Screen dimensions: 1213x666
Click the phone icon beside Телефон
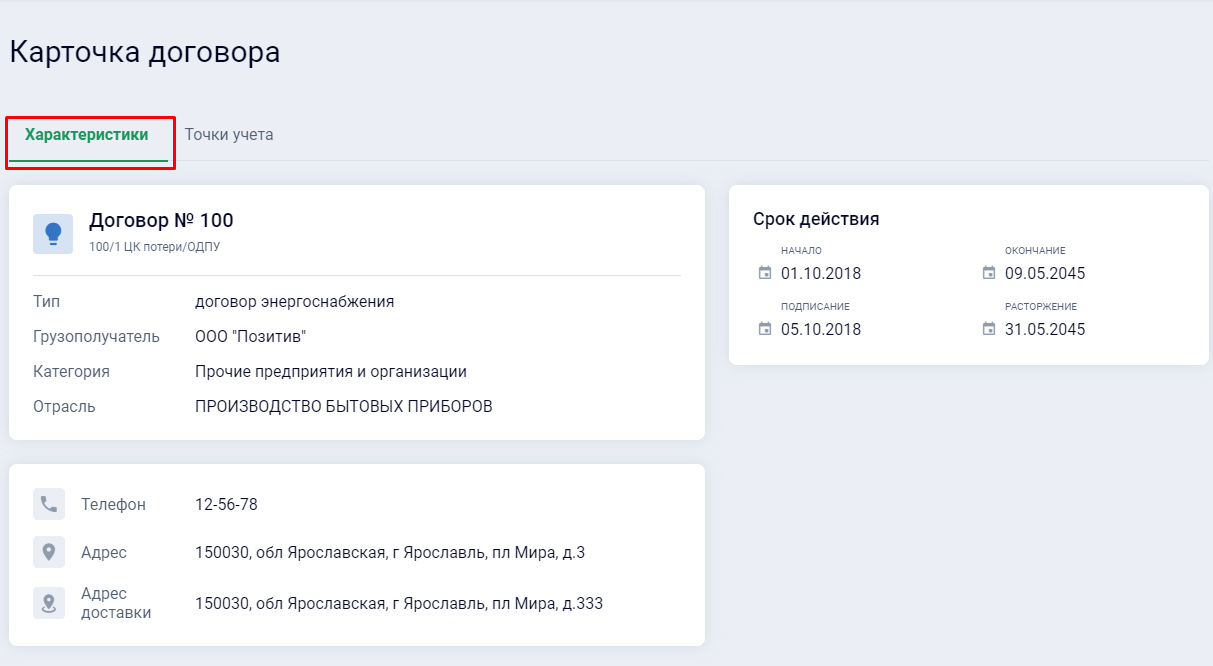(49, 504)
